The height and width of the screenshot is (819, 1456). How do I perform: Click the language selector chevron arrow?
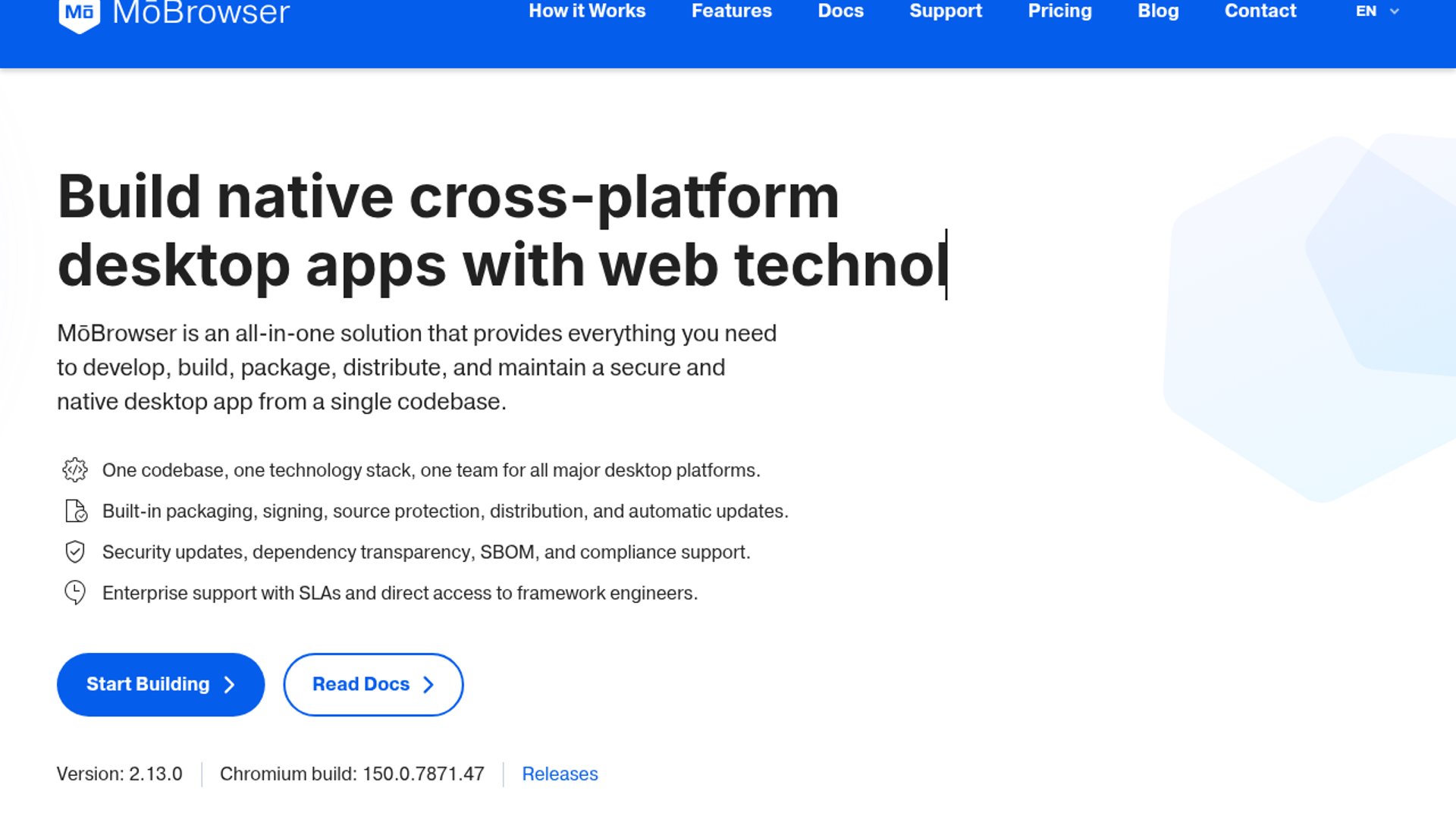1394,11
